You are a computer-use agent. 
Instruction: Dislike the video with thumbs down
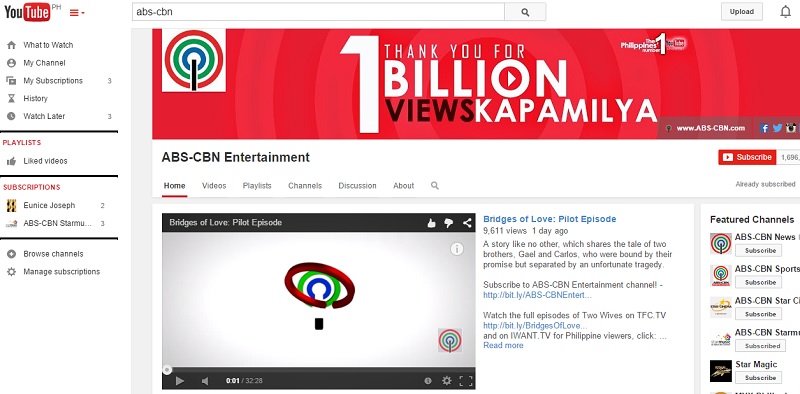[449, 223]
